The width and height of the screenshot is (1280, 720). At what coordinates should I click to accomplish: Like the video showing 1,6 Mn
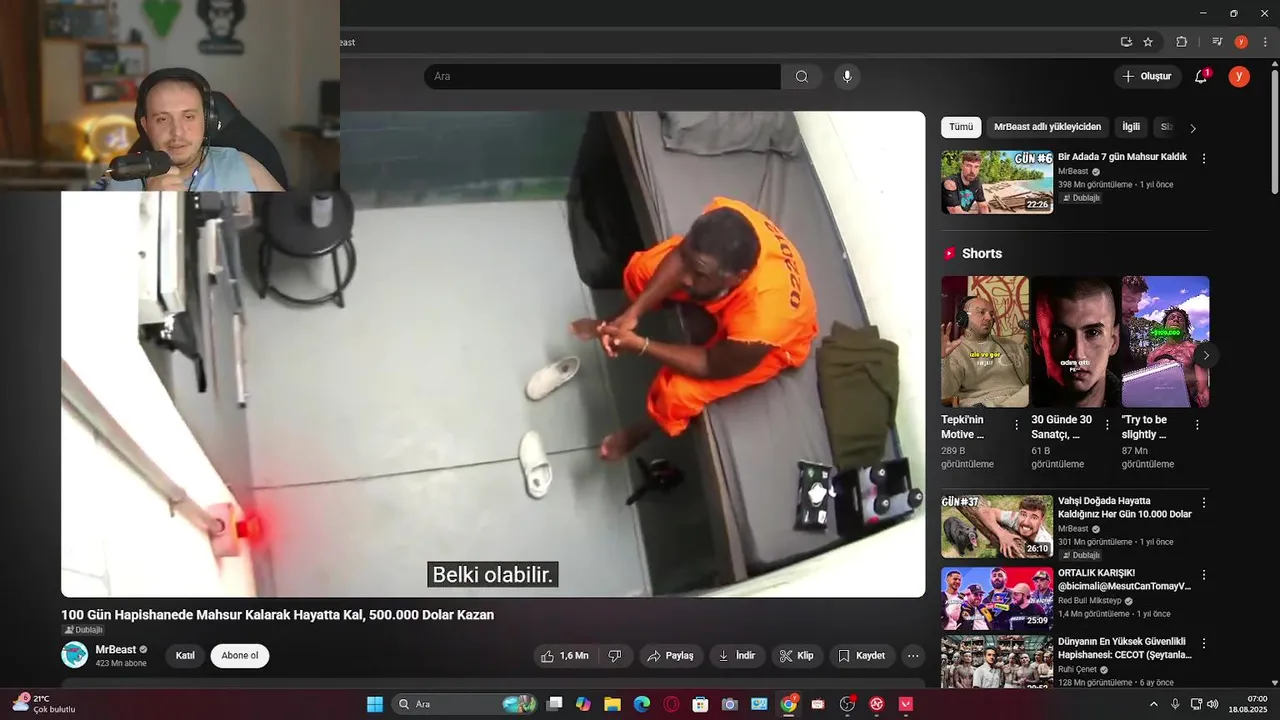[565, 656]
